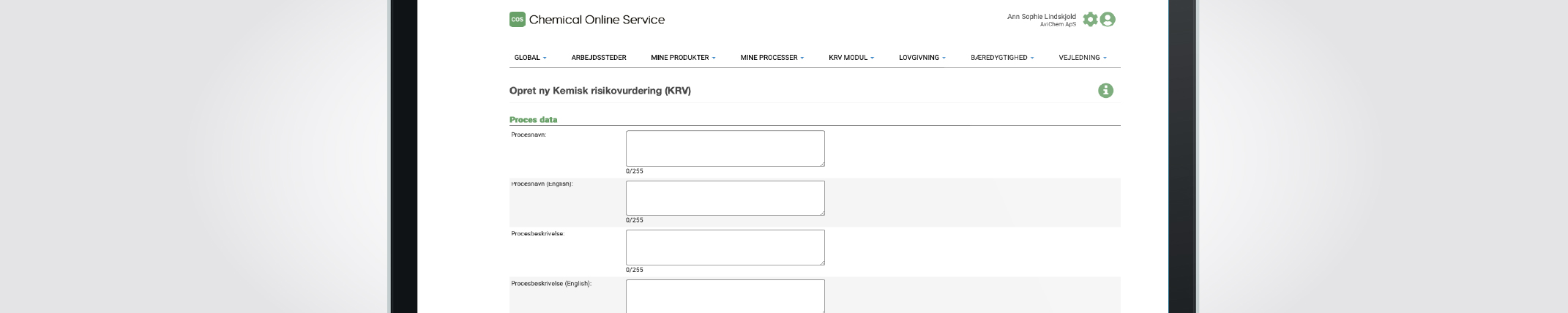Expand the GLOBAL dropdown menu
The image size is (1568, 313).
530,58
